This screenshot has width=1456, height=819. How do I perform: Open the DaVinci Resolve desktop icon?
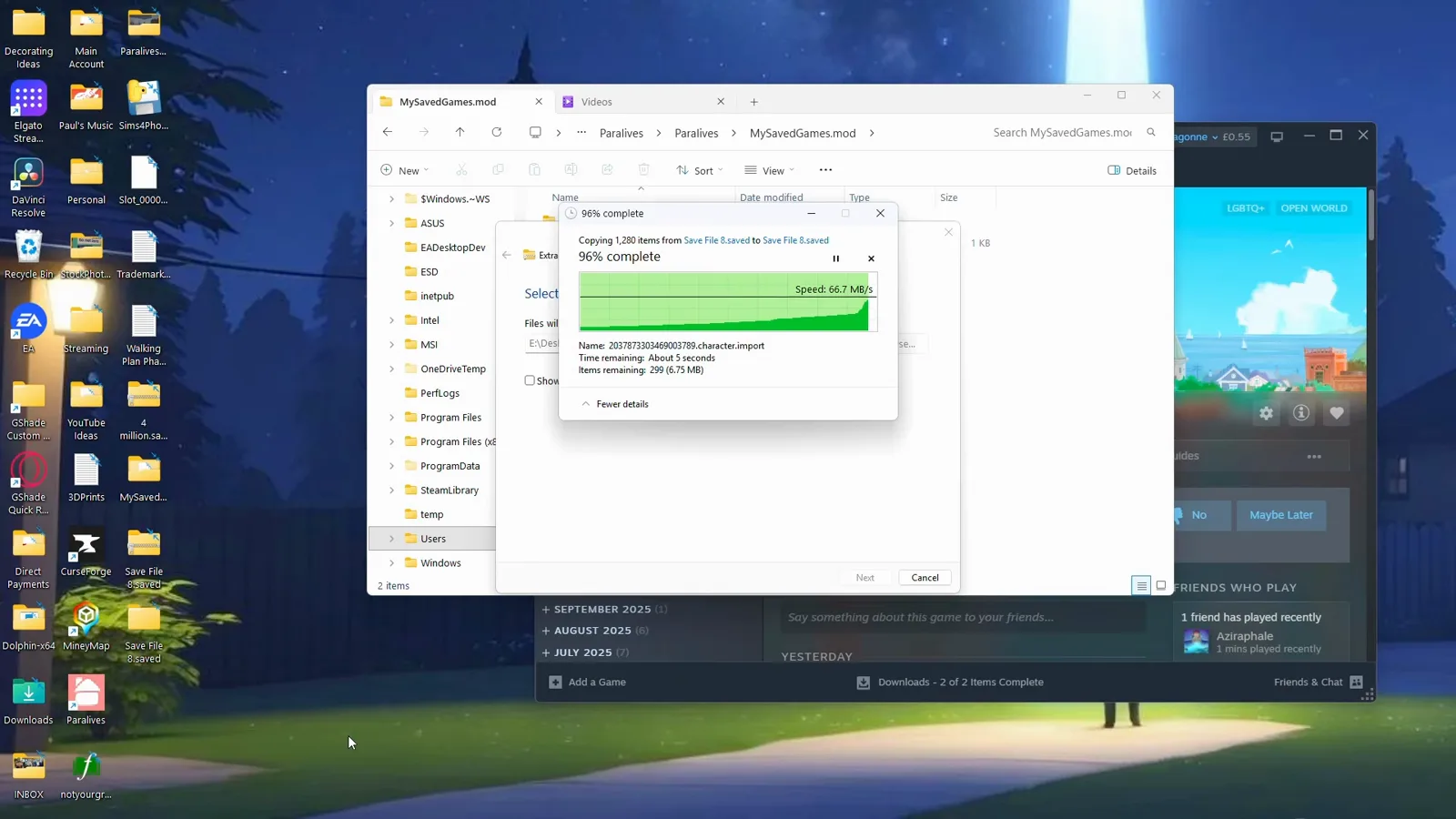click(x=28, y=187)
